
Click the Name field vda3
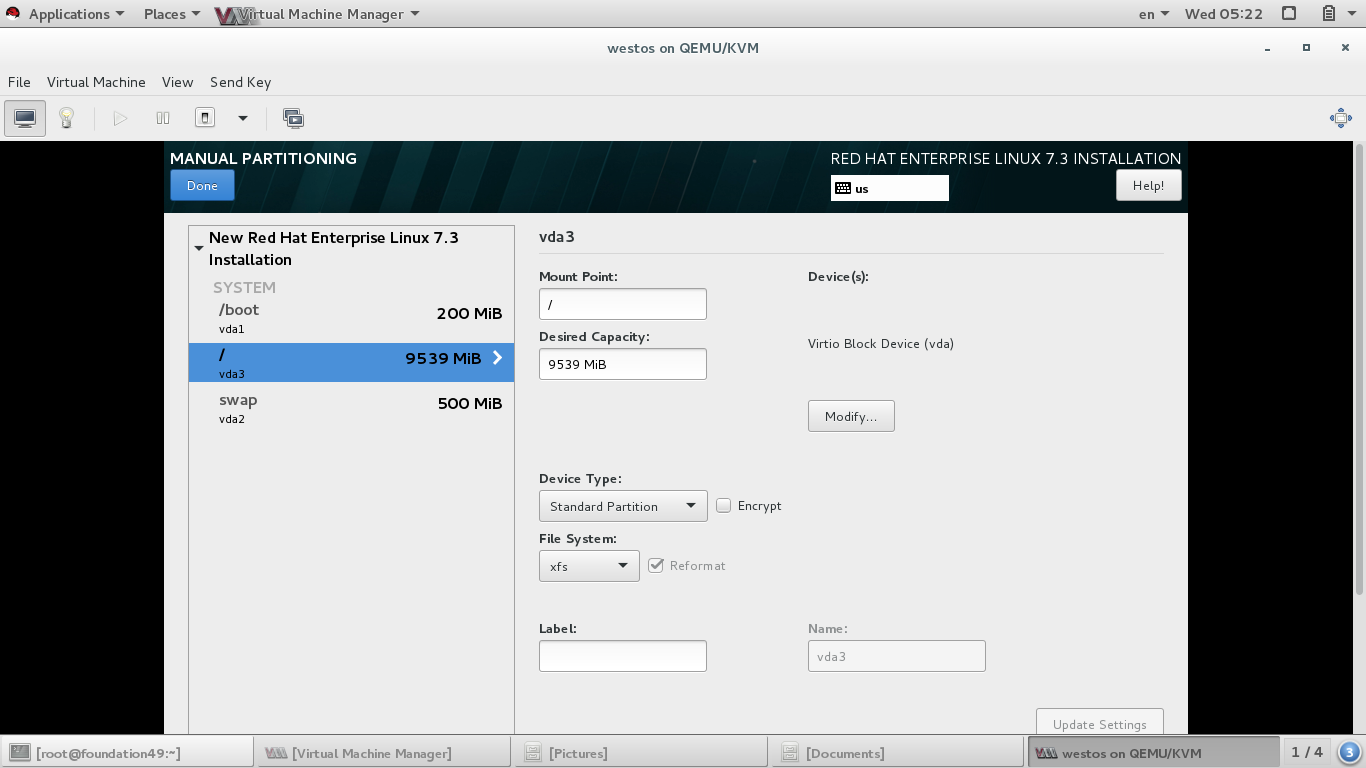coord(896,656)
